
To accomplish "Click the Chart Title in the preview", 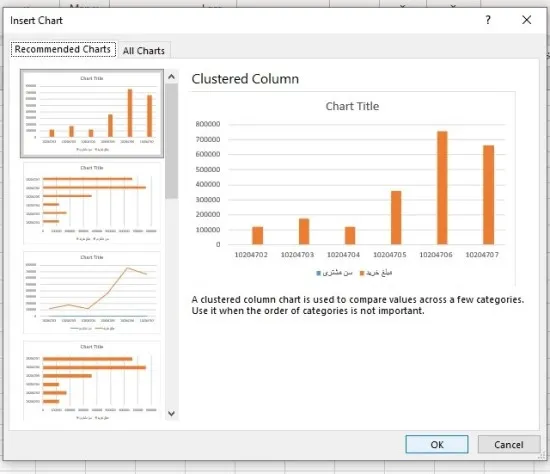I will pyautogui.click(x=352, y=106).
